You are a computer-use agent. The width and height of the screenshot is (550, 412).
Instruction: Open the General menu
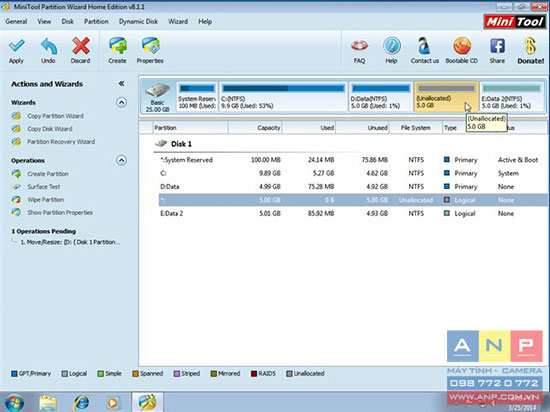pyautogui.click(x=16, y=21)
